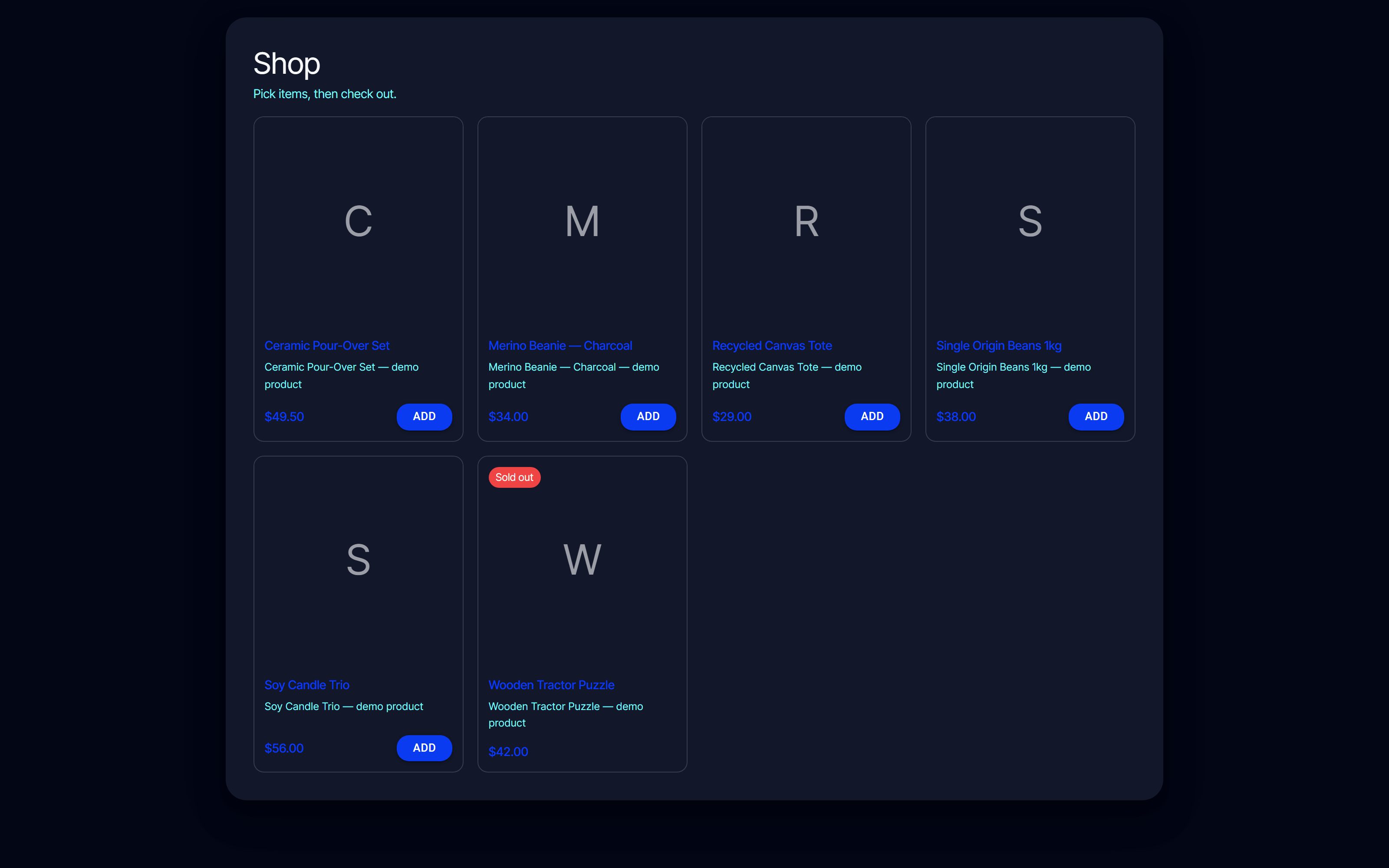Click 'Merino Beanie — Charcoal — demo product' description

click(x=573, y=375)
